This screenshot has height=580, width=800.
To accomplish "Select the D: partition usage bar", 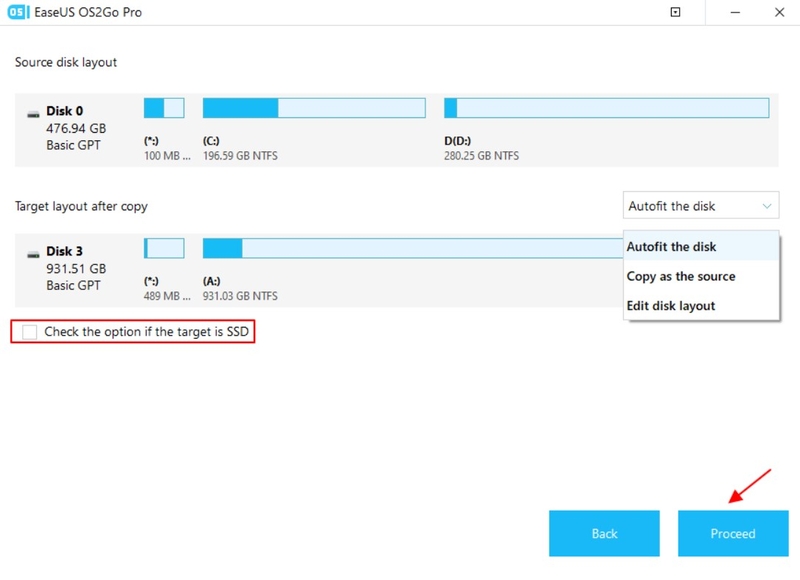I will tap(606, 108).
